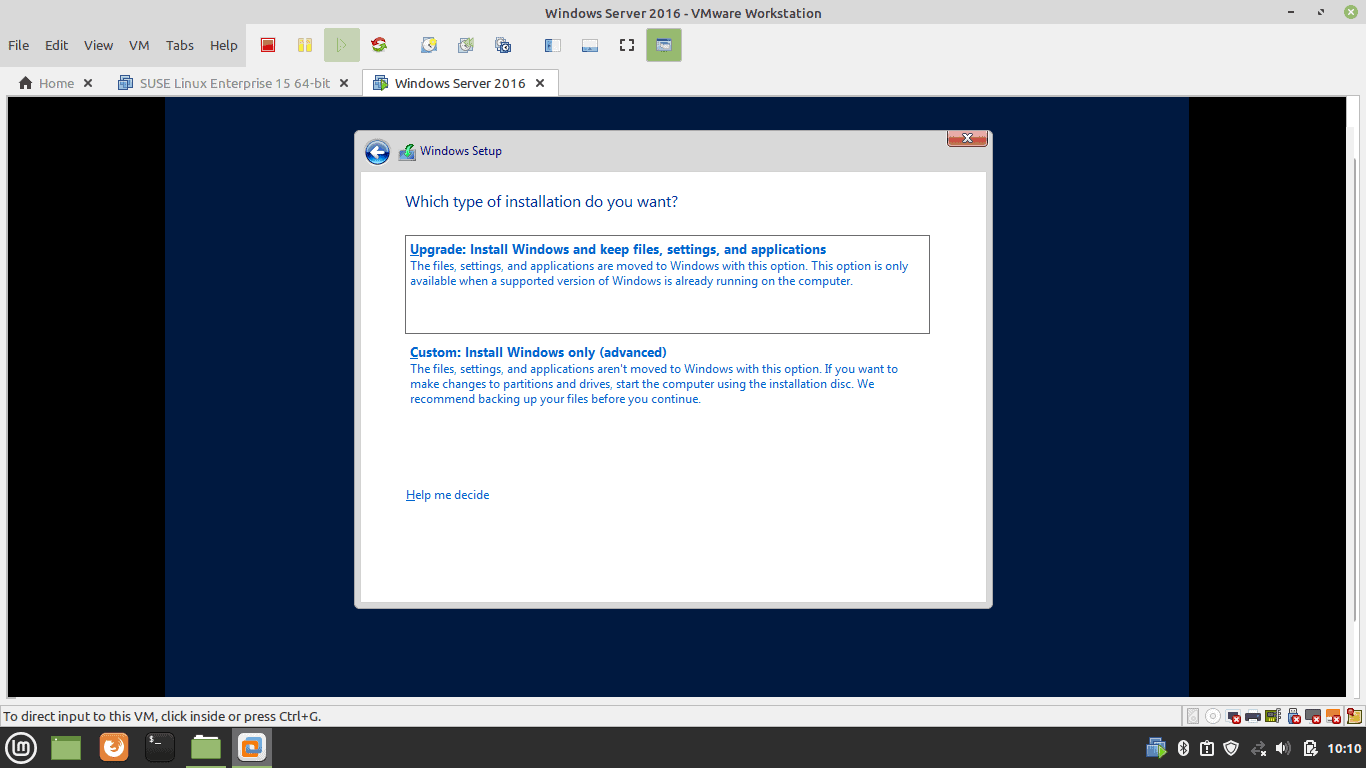Close the Windows Server 2016 tab
1366x768 pixels.
click(540, 83)
